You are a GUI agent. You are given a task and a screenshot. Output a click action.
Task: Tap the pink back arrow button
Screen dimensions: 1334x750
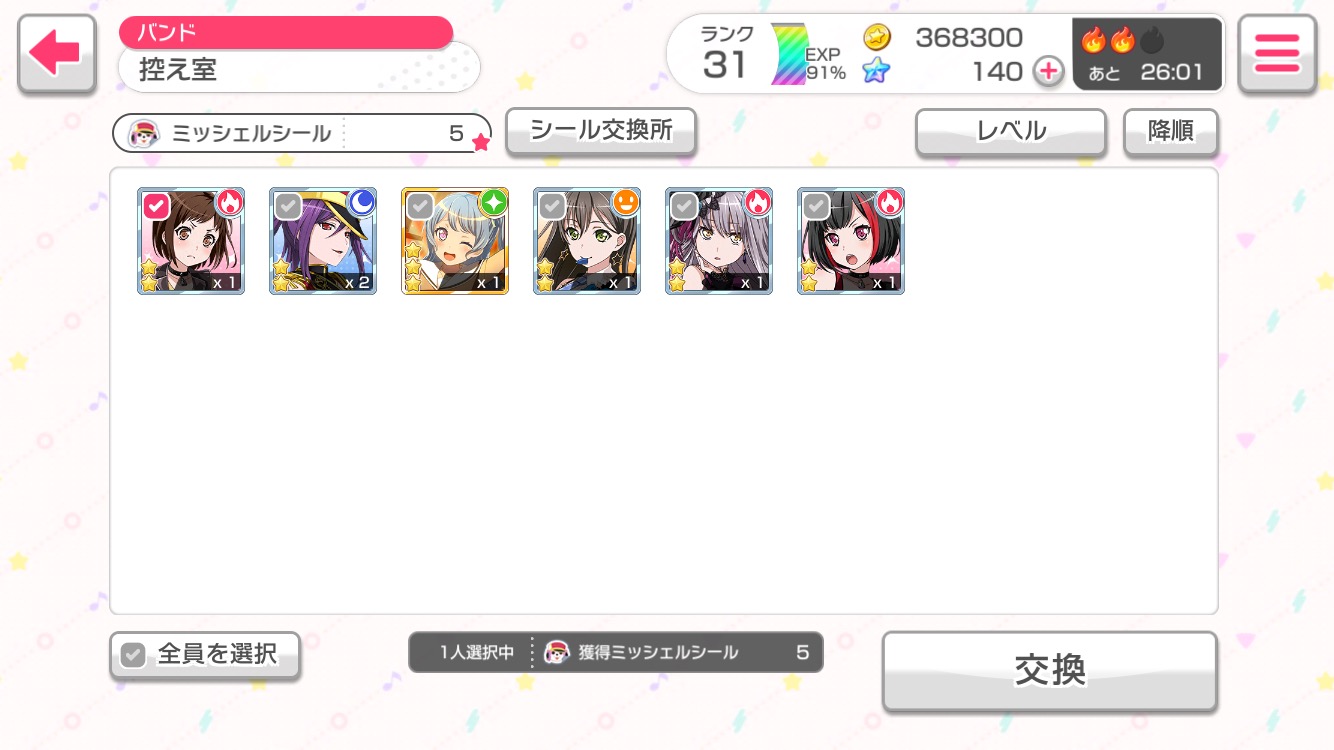(x=57, y=55)
